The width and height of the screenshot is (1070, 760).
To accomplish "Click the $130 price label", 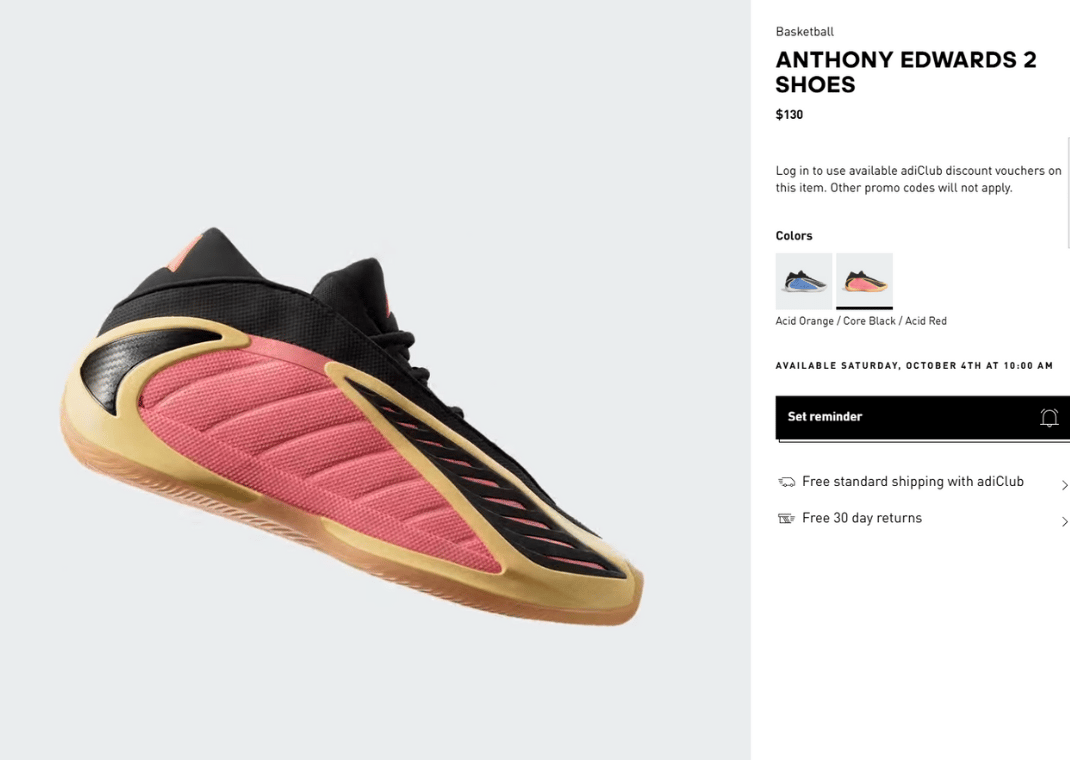I will point(790,115).
